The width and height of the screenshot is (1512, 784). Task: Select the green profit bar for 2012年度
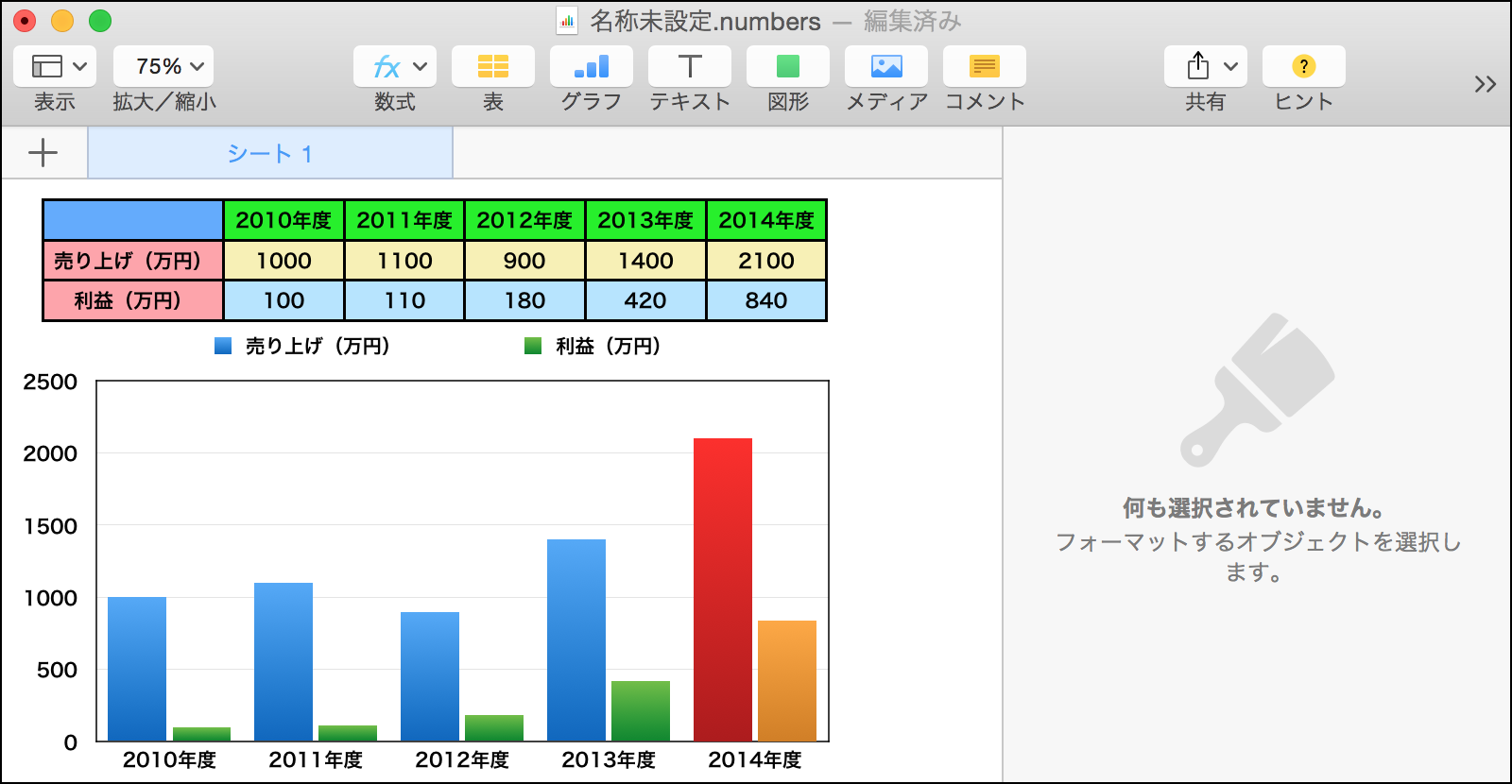pos(494,727)
